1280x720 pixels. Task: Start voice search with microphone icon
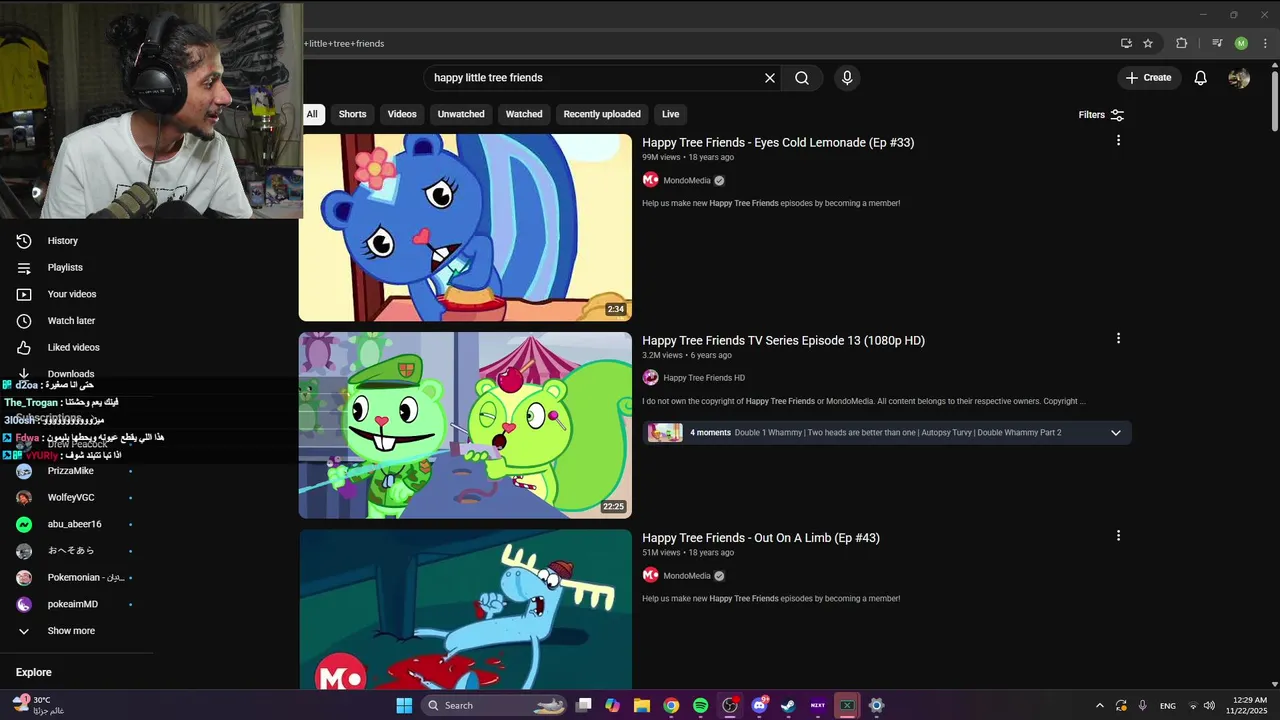pyautogui.click(x=847, y=78)
